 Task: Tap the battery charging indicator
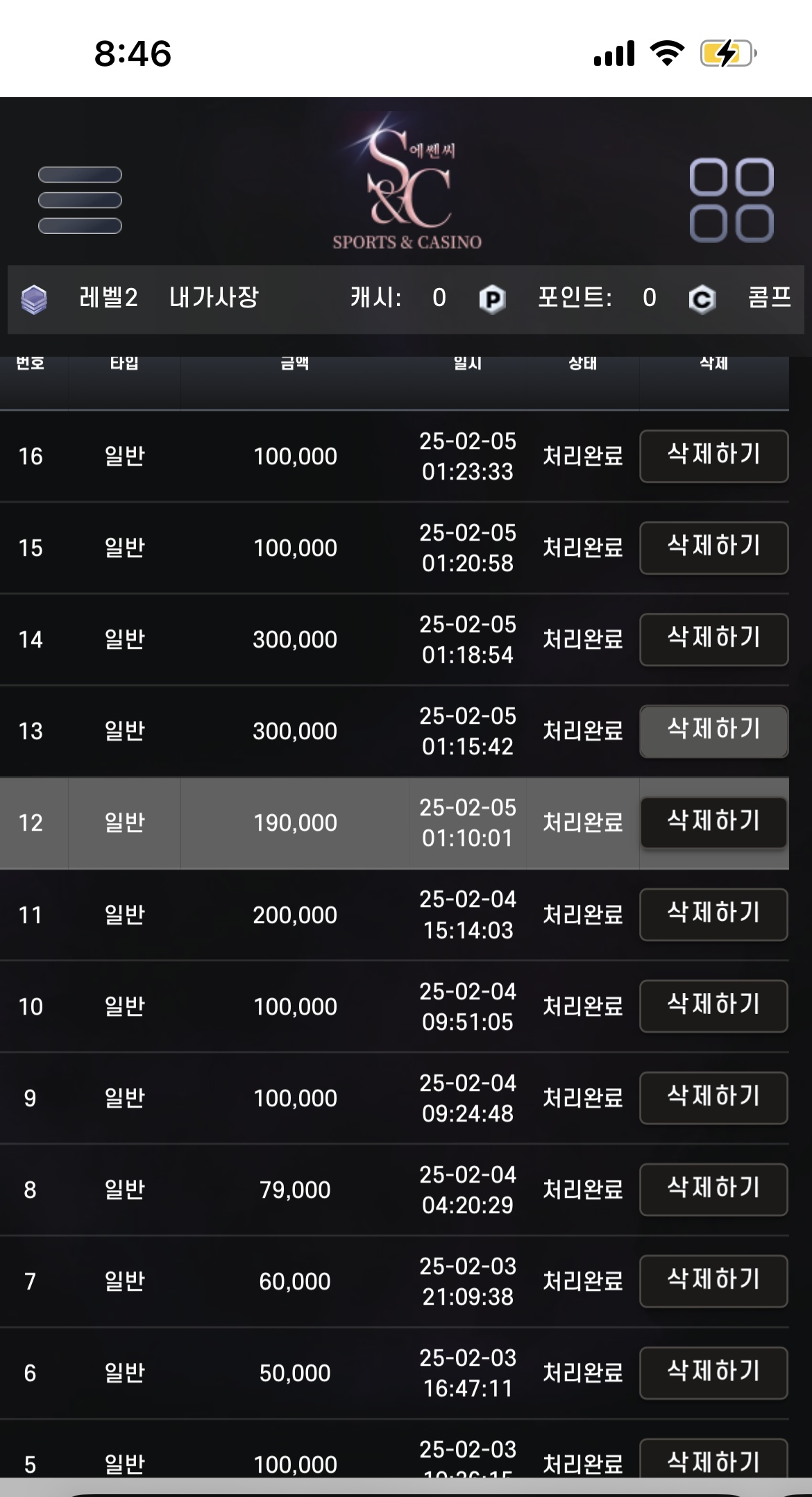coord(728,53)
